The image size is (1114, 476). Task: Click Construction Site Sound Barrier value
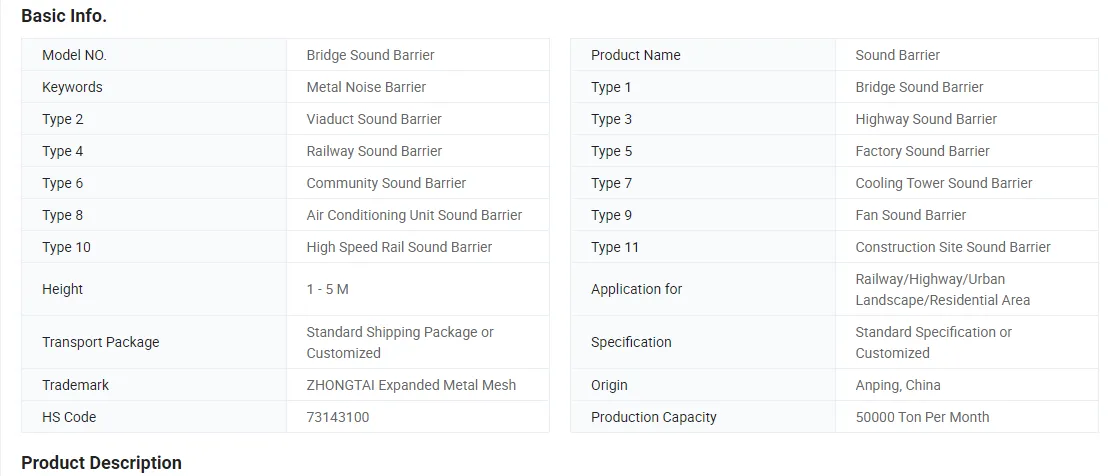953,247
